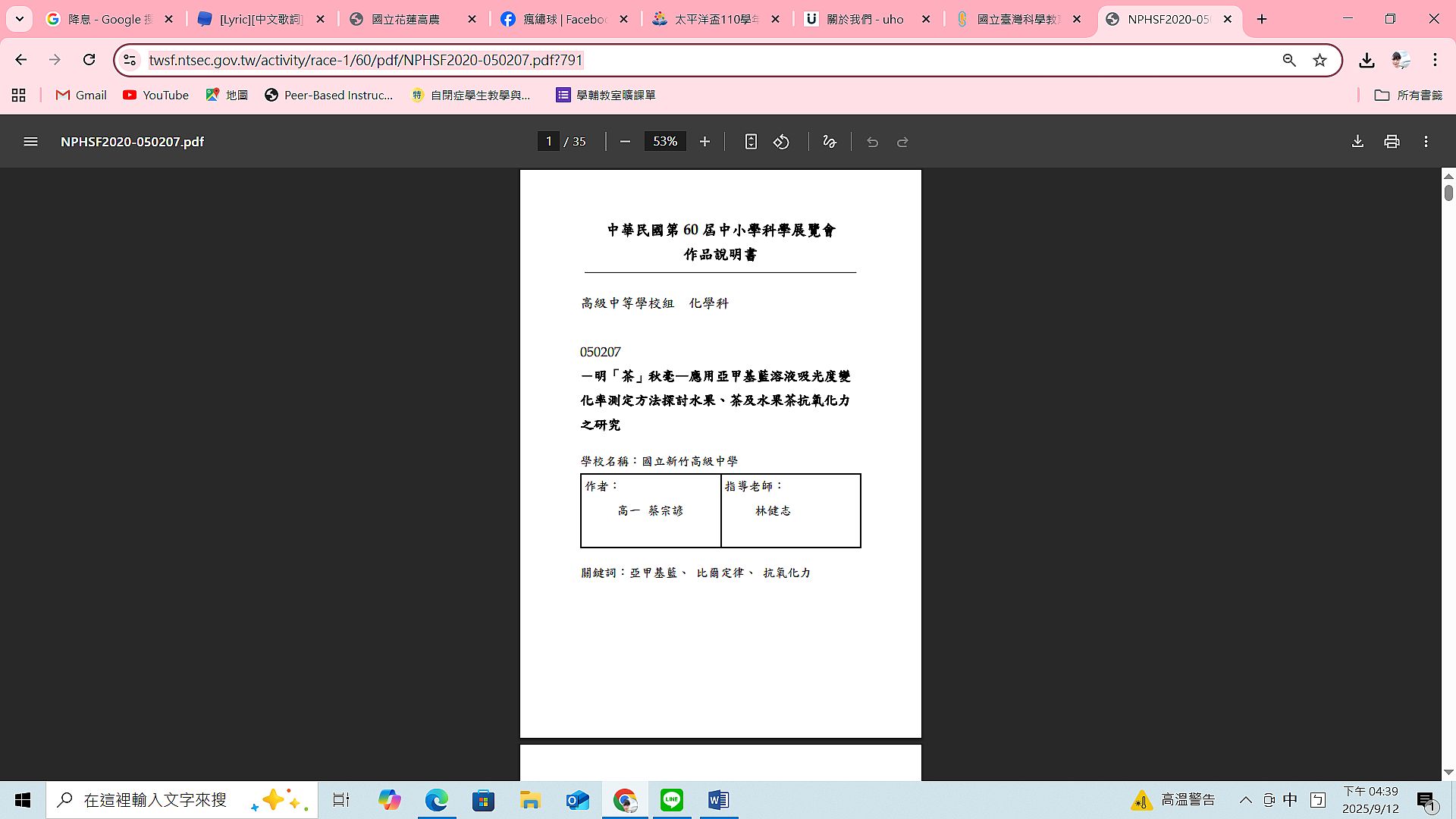Click the zoom percentage field 53%
Screen dimensions: 1456x819
(x=665, y=142)
